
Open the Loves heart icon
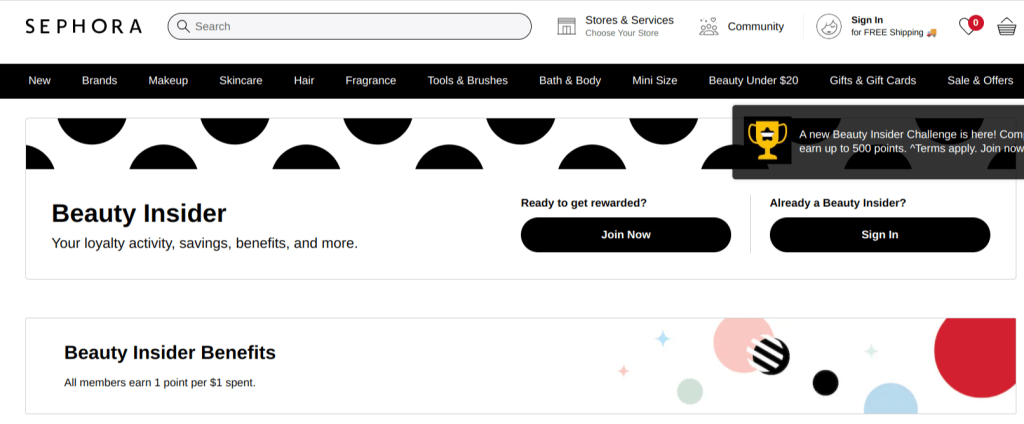pos(970,25)
